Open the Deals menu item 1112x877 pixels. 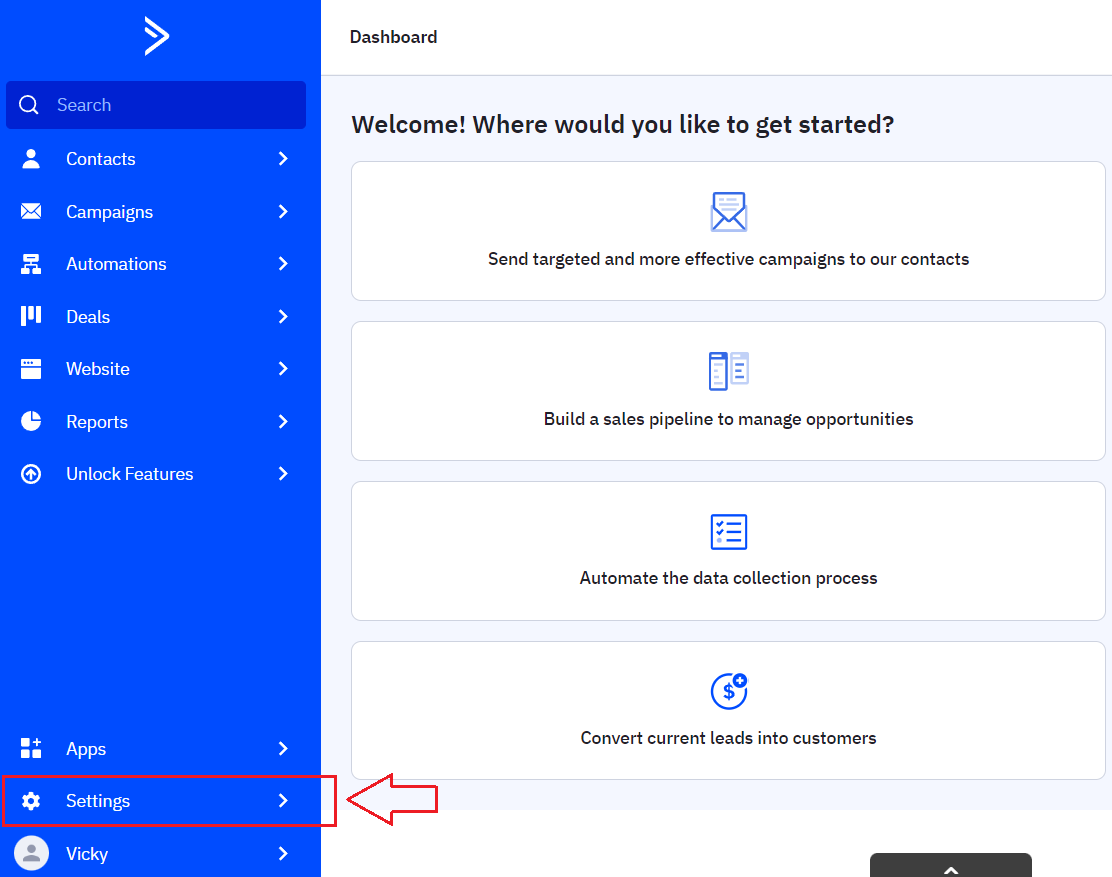[156, 316]
